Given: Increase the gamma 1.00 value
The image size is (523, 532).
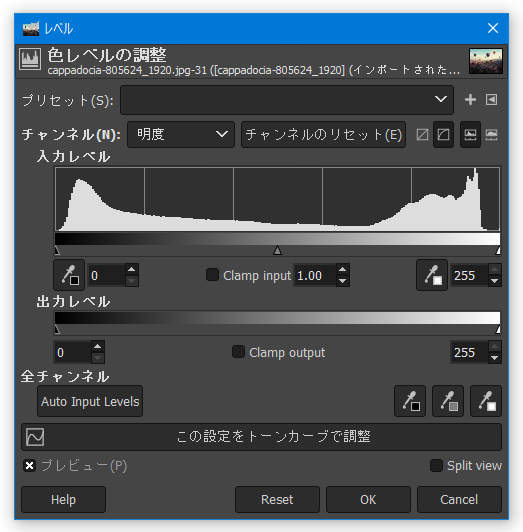Looking at the screenshot, I should 342,270.
